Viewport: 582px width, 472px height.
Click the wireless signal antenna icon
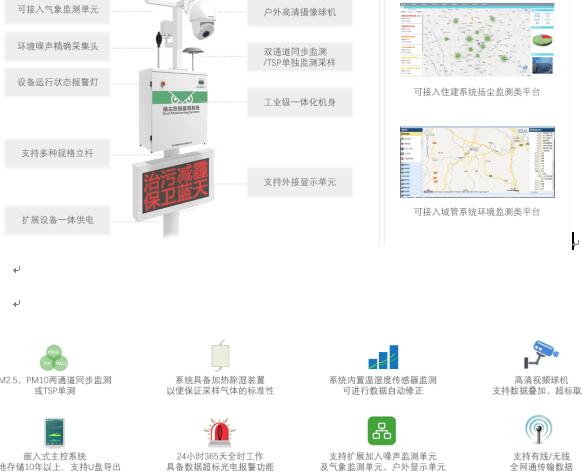(539, 430)
